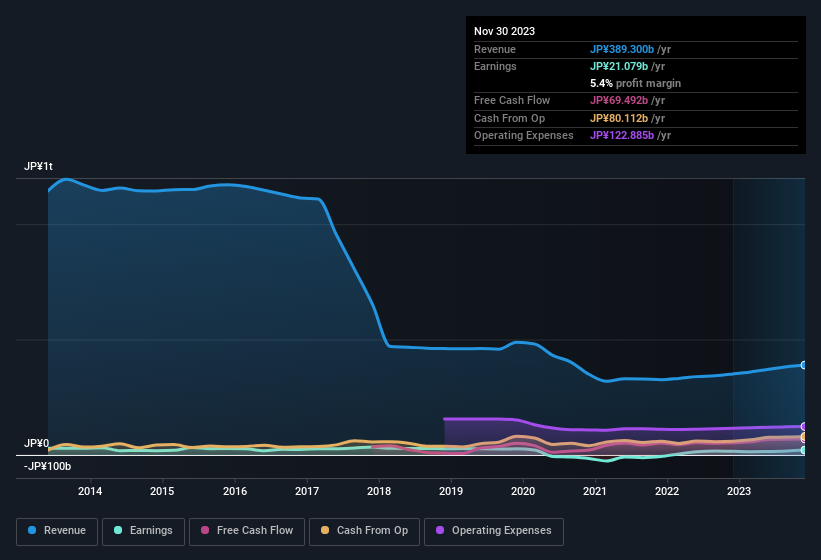Click the JP¥389.300b revenue value in tooltip
The height and width of the screenshot is (560, 821).
pos(622,49)
